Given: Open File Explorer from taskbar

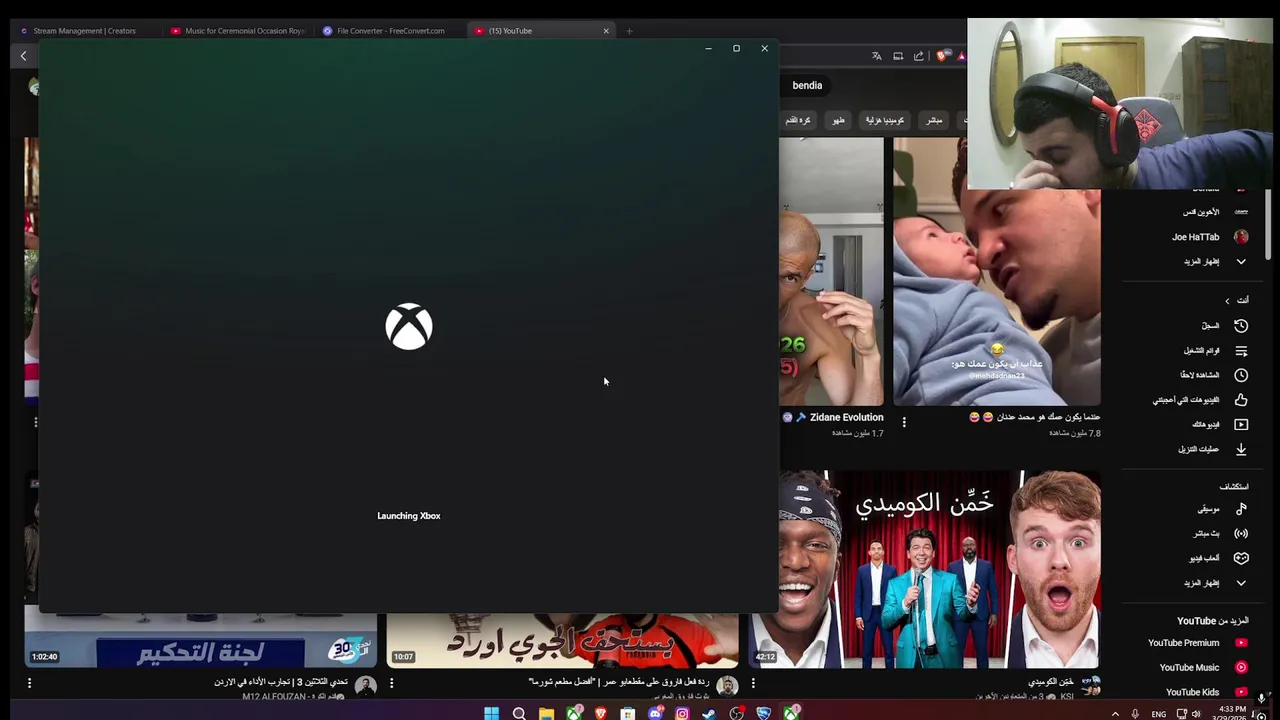Looking at the screenshot, I should coord(546,713).
